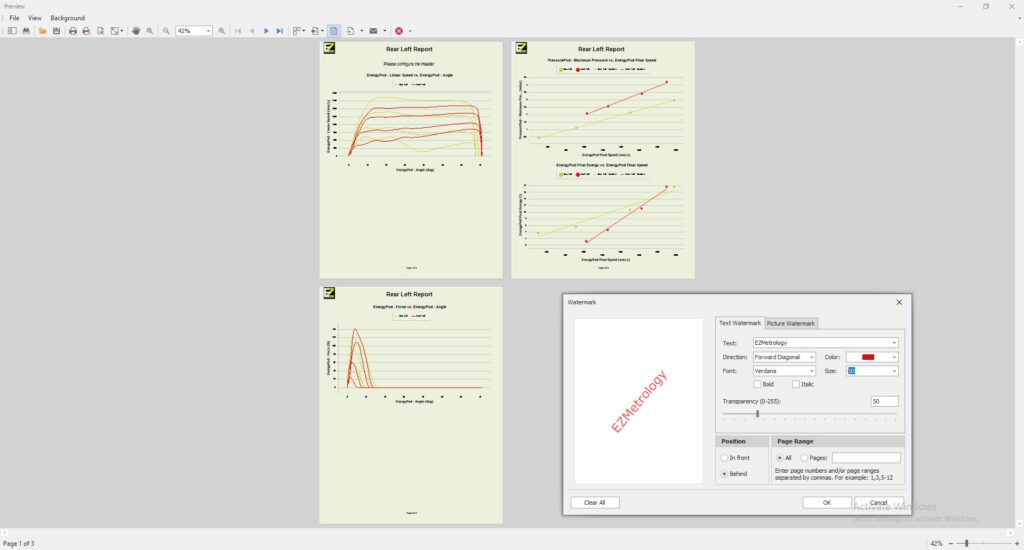This screenshot has height=550, width=1024.
Task: Enable the Italic checkbox
Action: click(796, 384)
